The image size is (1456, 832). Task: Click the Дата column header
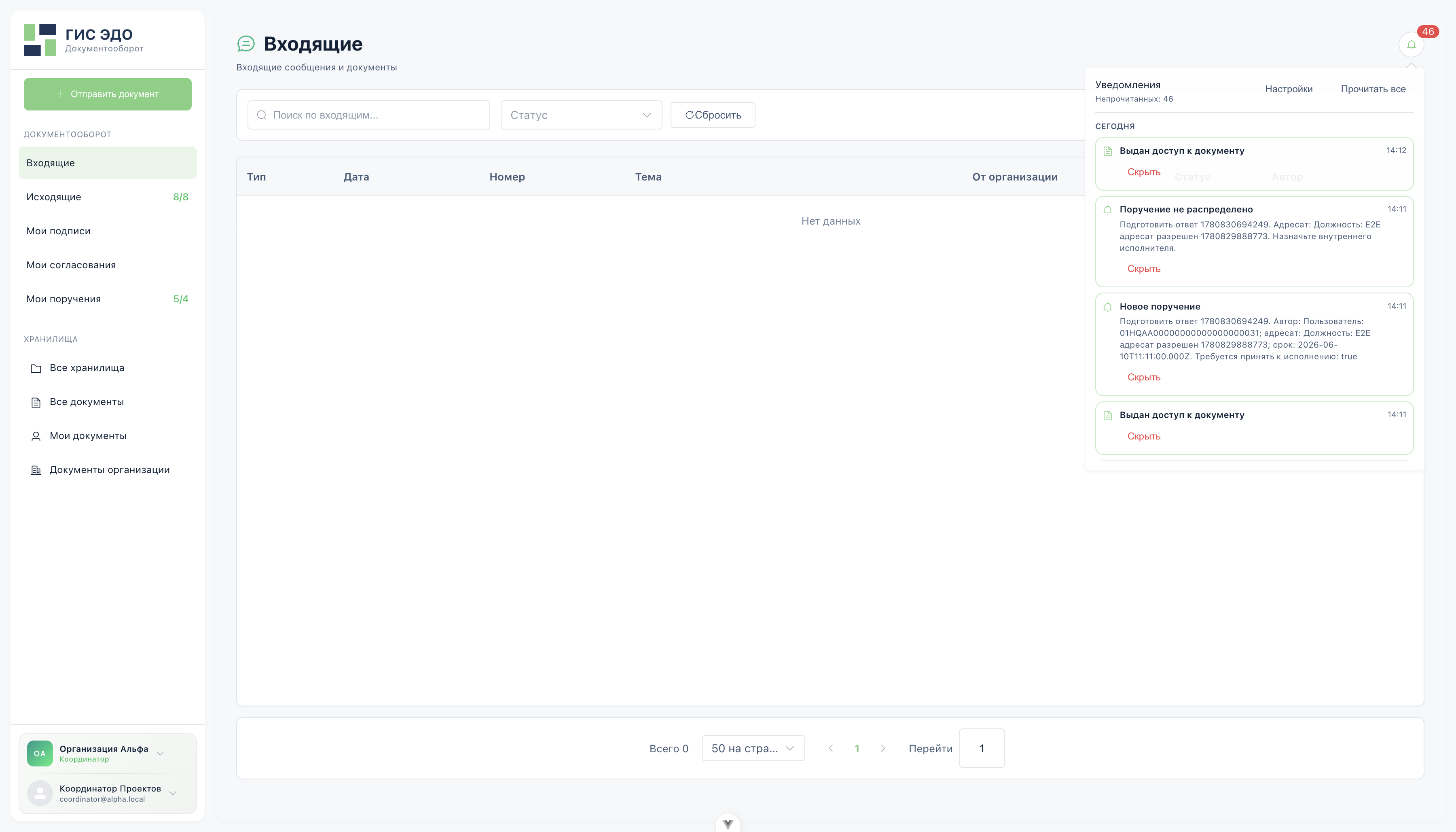[356, 177]
